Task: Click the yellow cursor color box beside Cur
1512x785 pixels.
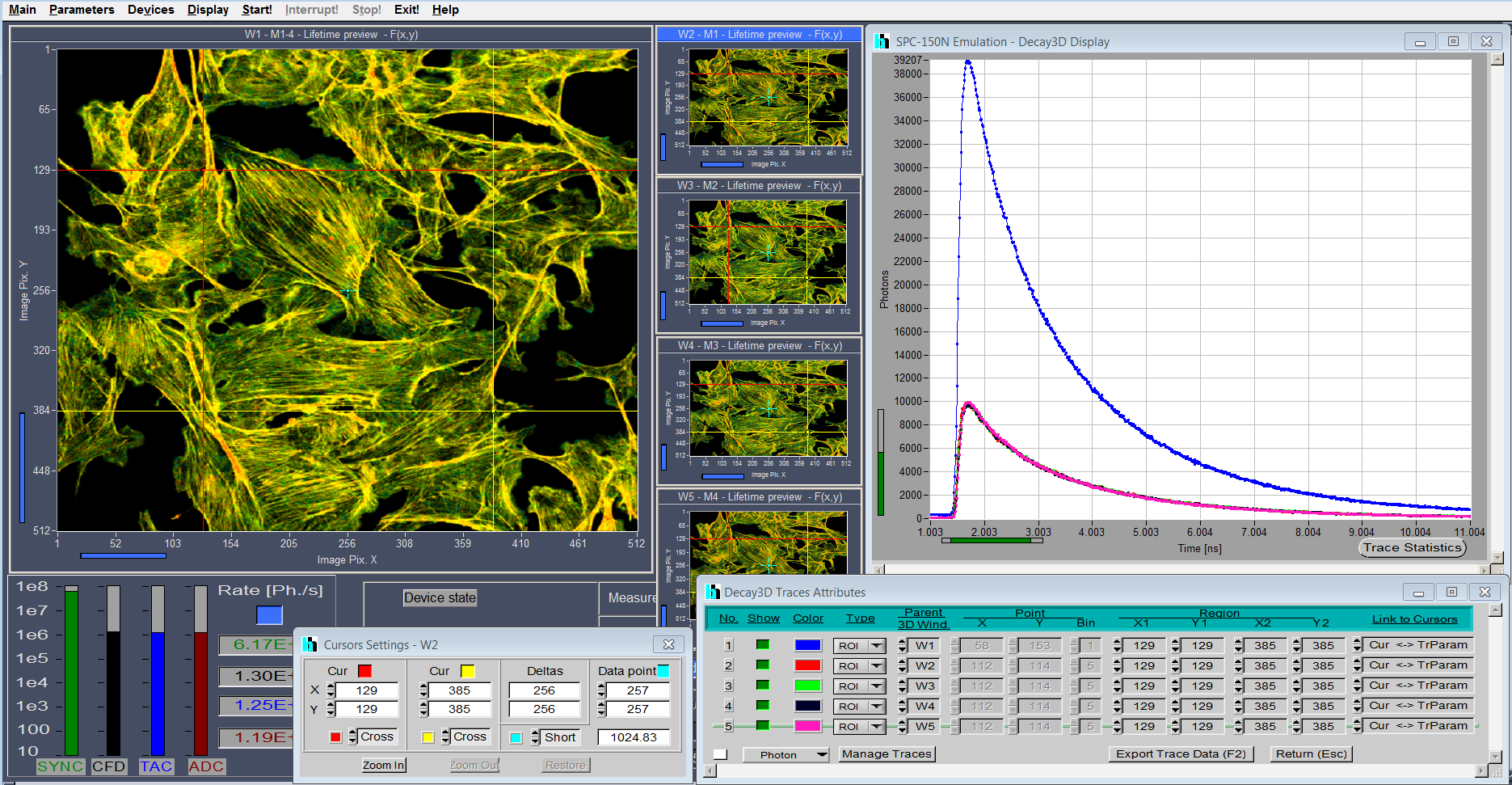Action: [467, 671]
